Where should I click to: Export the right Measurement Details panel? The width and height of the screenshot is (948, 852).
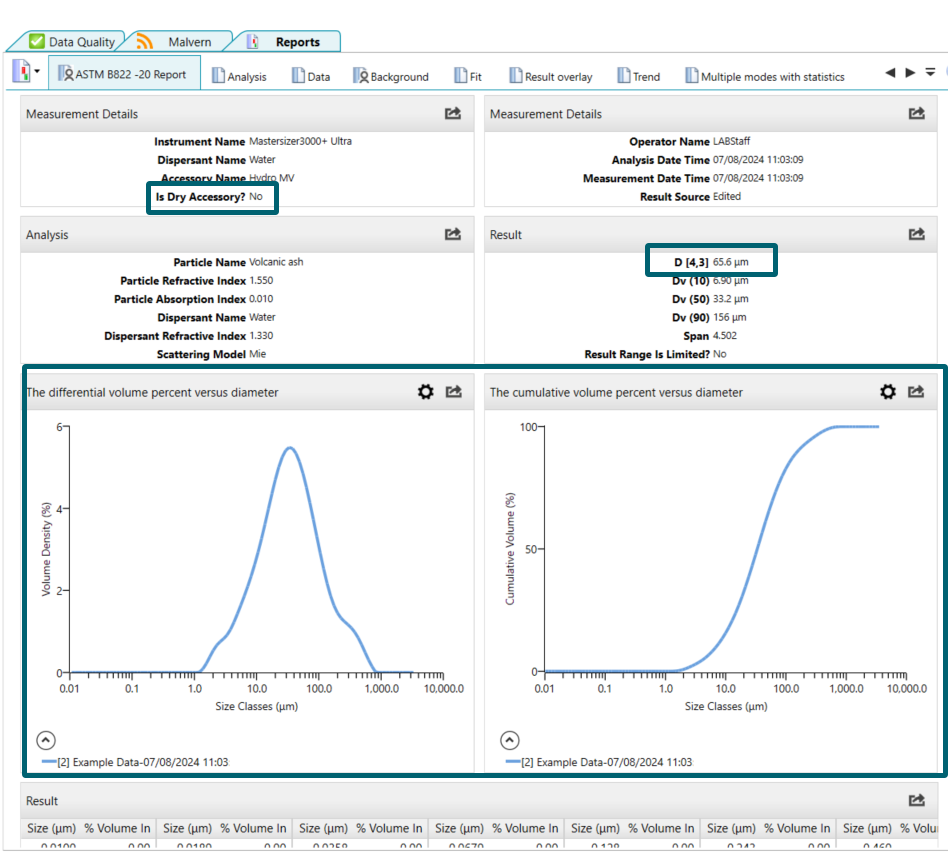(916, 114)
